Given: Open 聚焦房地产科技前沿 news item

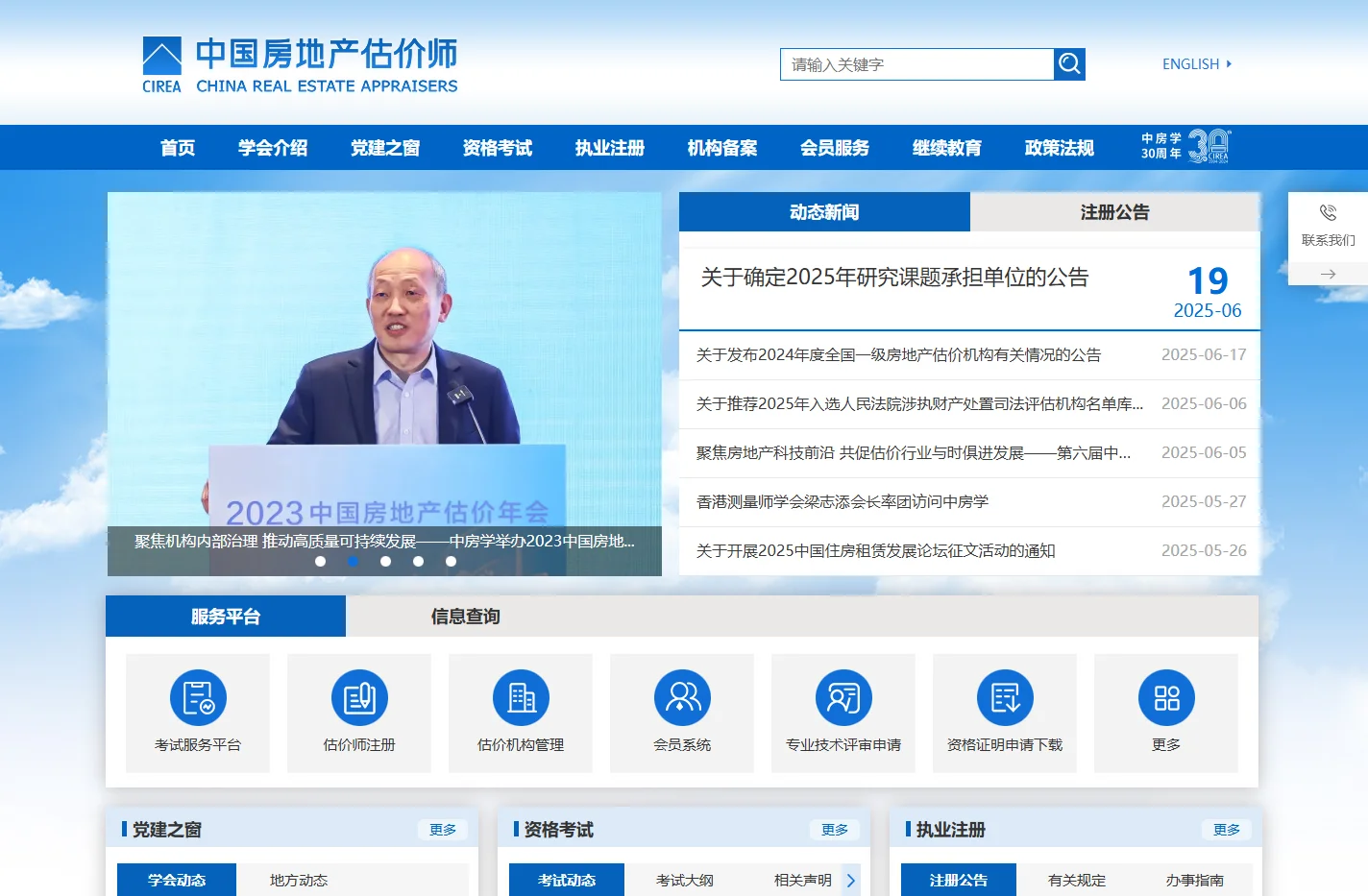Looking at the screenshot, I should click(x=913, y=453).
